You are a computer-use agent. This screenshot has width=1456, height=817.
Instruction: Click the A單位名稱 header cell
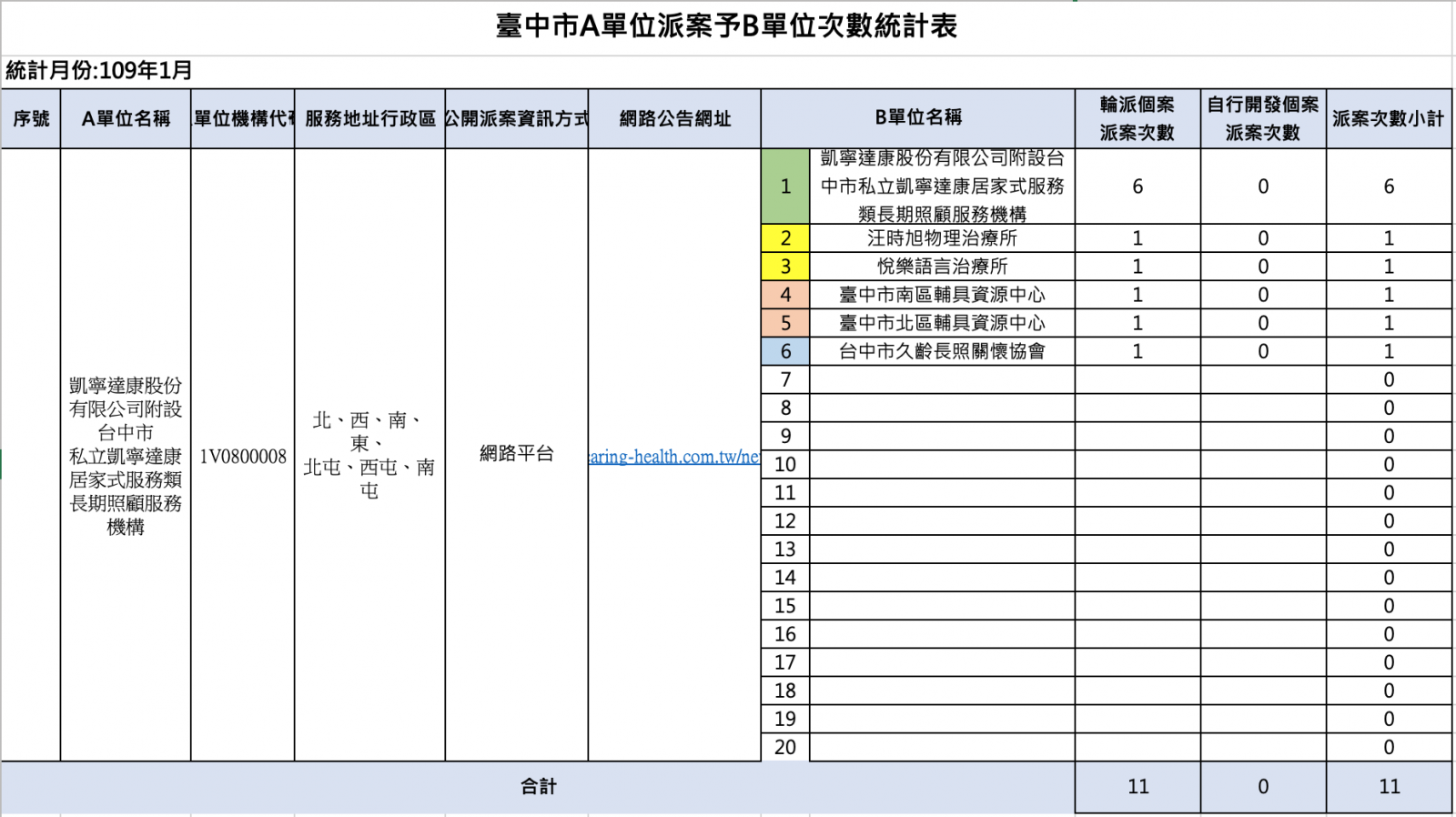click(126, 118)
